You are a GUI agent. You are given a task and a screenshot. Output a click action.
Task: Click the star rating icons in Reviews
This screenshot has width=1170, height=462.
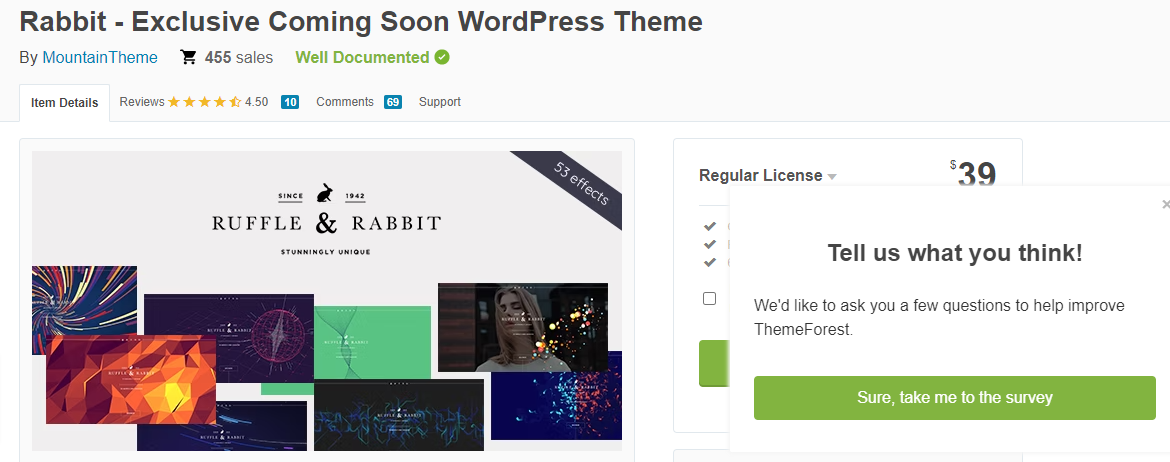click(x=204, y=102)
